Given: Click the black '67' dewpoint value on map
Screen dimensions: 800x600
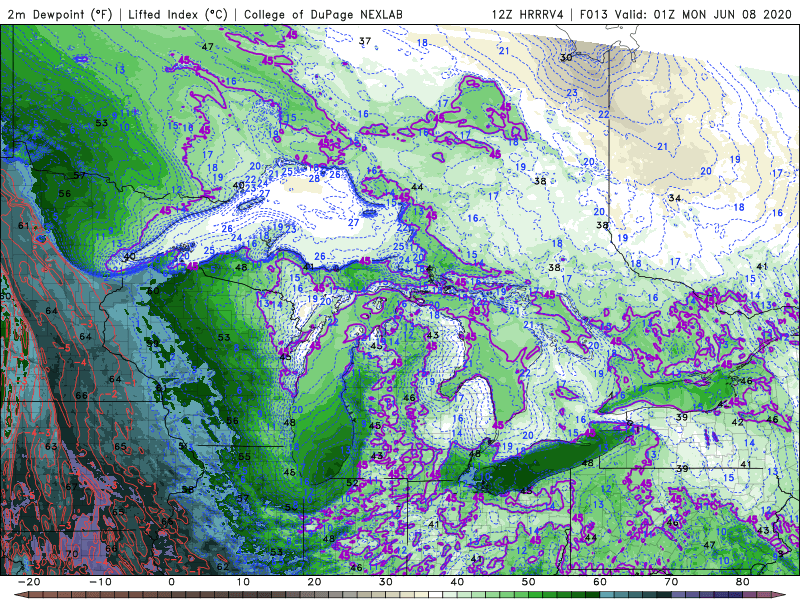Looking at the screenshot, I should [x=71, y=487].
